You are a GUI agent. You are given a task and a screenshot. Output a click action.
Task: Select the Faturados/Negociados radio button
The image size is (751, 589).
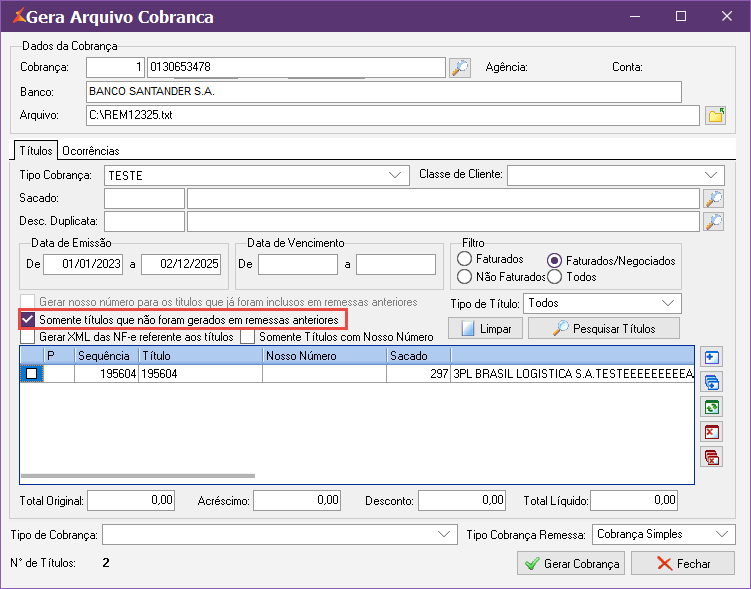pyautogui.click(x=554, y=261)
